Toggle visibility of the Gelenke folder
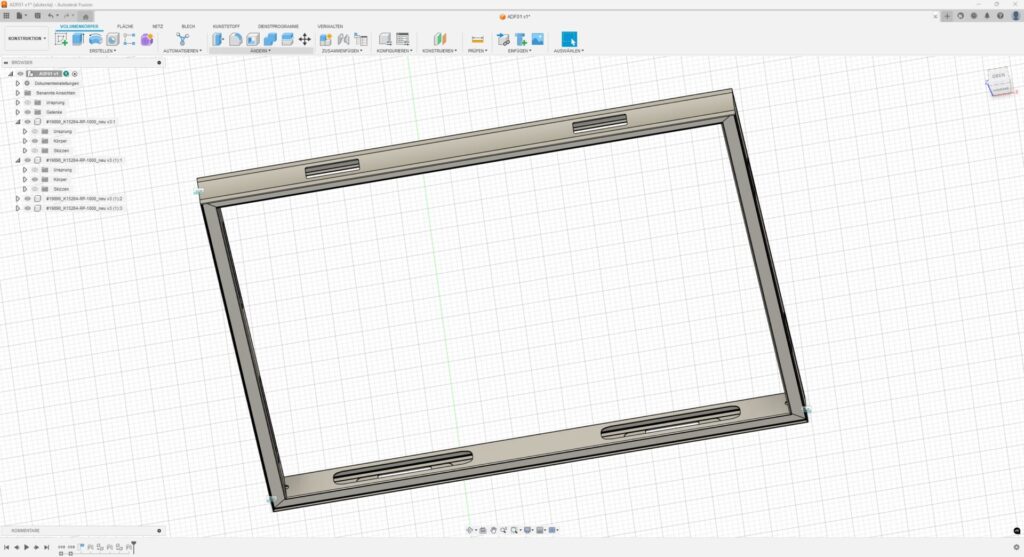Screen dimensions: 1024x557 tap(28, 112)
